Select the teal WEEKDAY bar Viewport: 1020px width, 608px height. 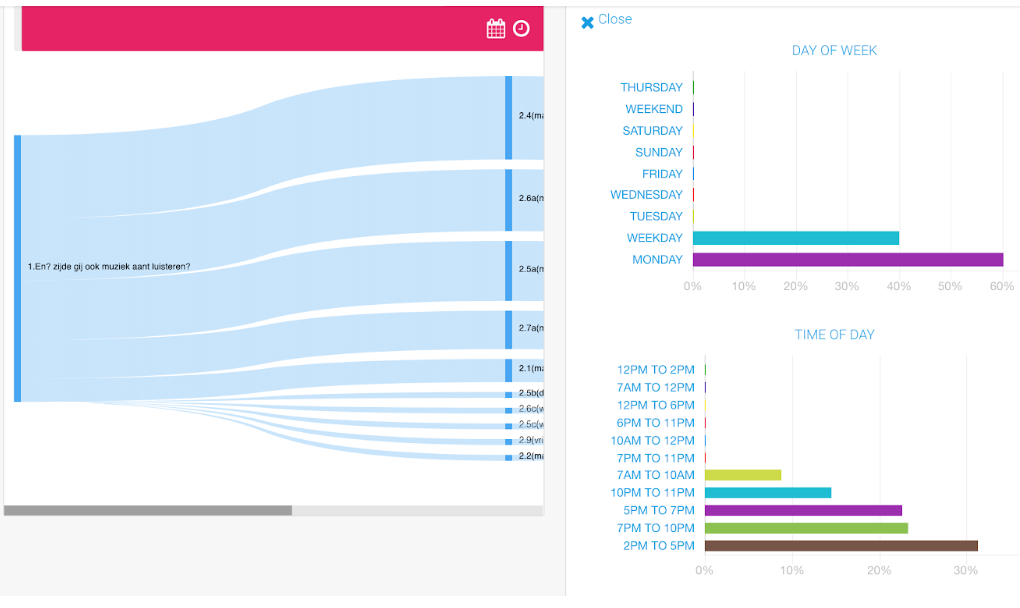(x=795, y=238)
